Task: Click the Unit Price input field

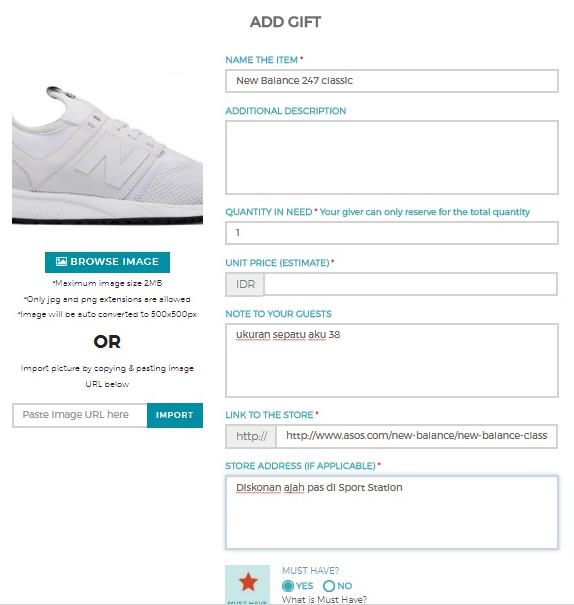Action: pos(411,284)
